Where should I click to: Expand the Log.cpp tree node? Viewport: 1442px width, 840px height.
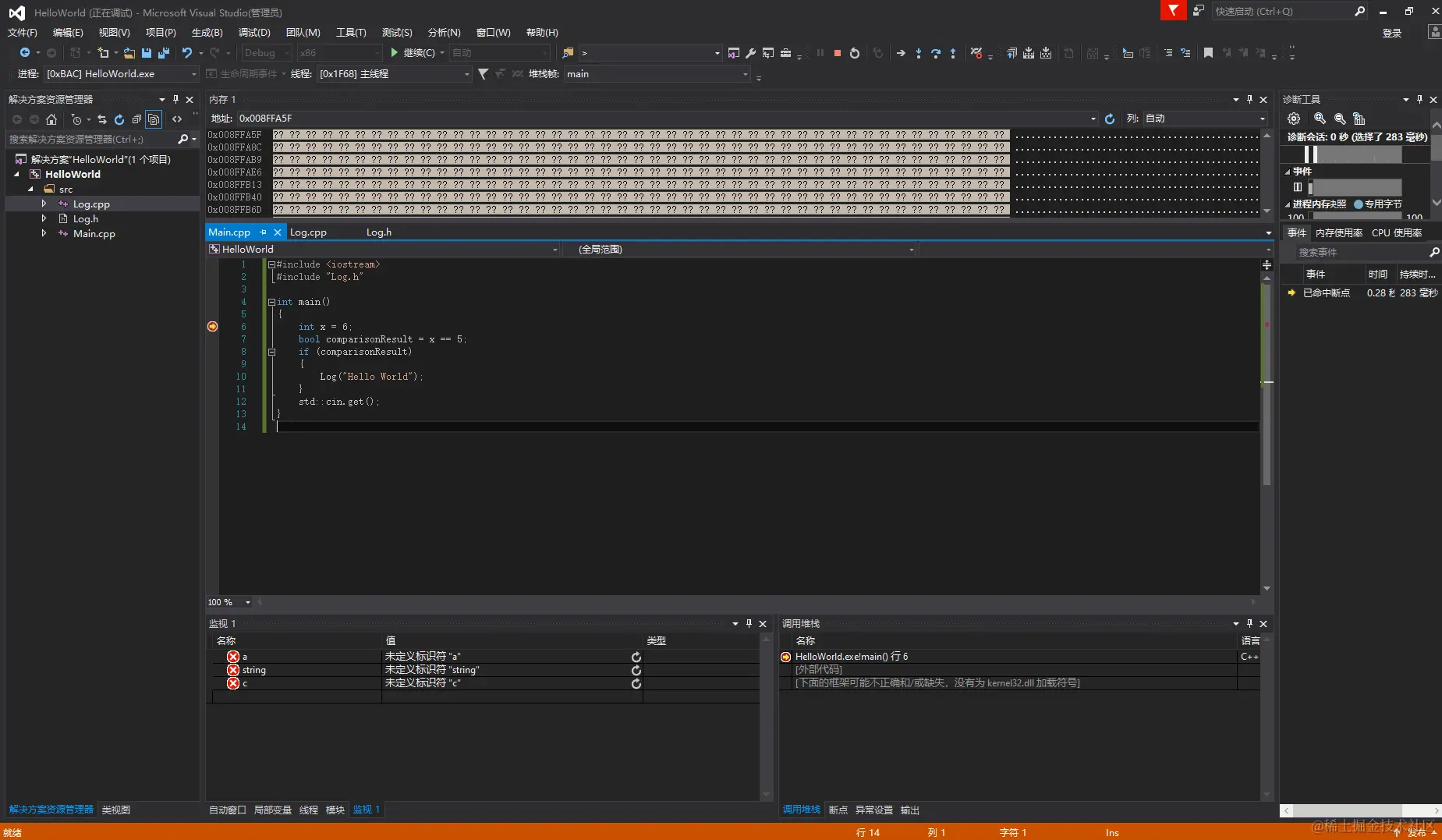click(44, 204)
